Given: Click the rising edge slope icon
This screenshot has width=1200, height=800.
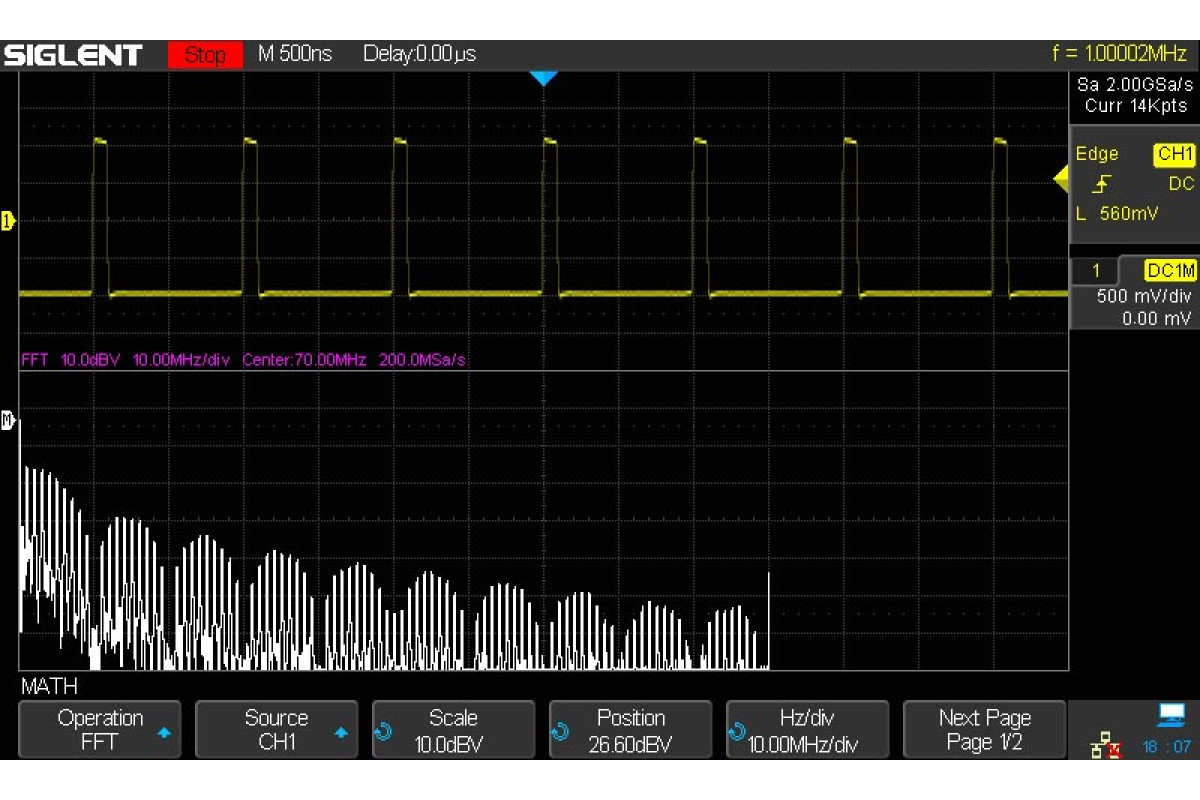Looking at the screenshot, I should (1102, 184).
